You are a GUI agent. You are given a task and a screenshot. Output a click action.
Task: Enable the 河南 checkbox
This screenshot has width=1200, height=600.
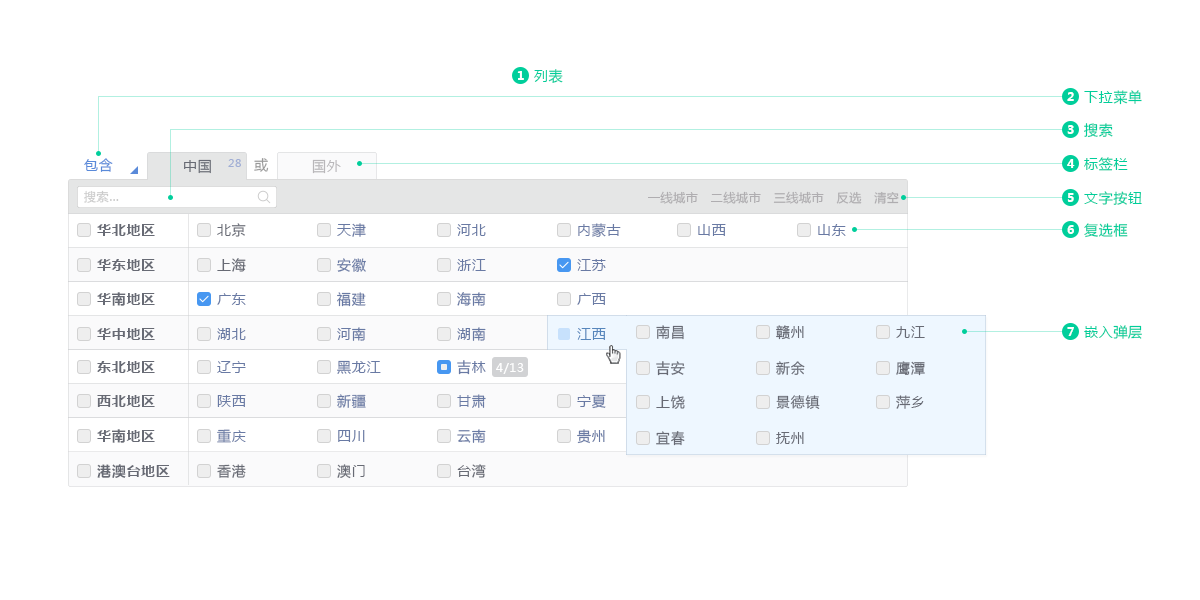pyautogui.click(x=324, y=334)
